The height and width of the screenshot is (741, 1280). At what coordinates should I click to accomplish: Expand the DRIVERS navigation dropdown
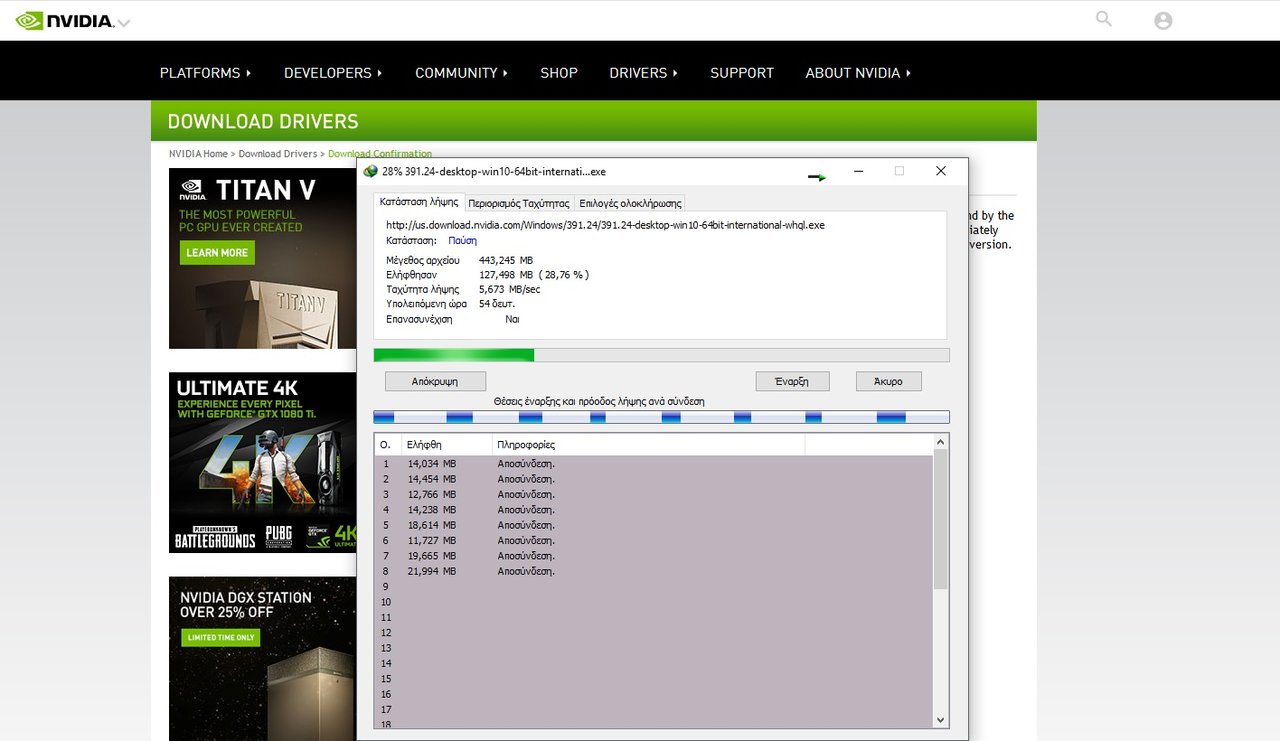pos(643,73)
